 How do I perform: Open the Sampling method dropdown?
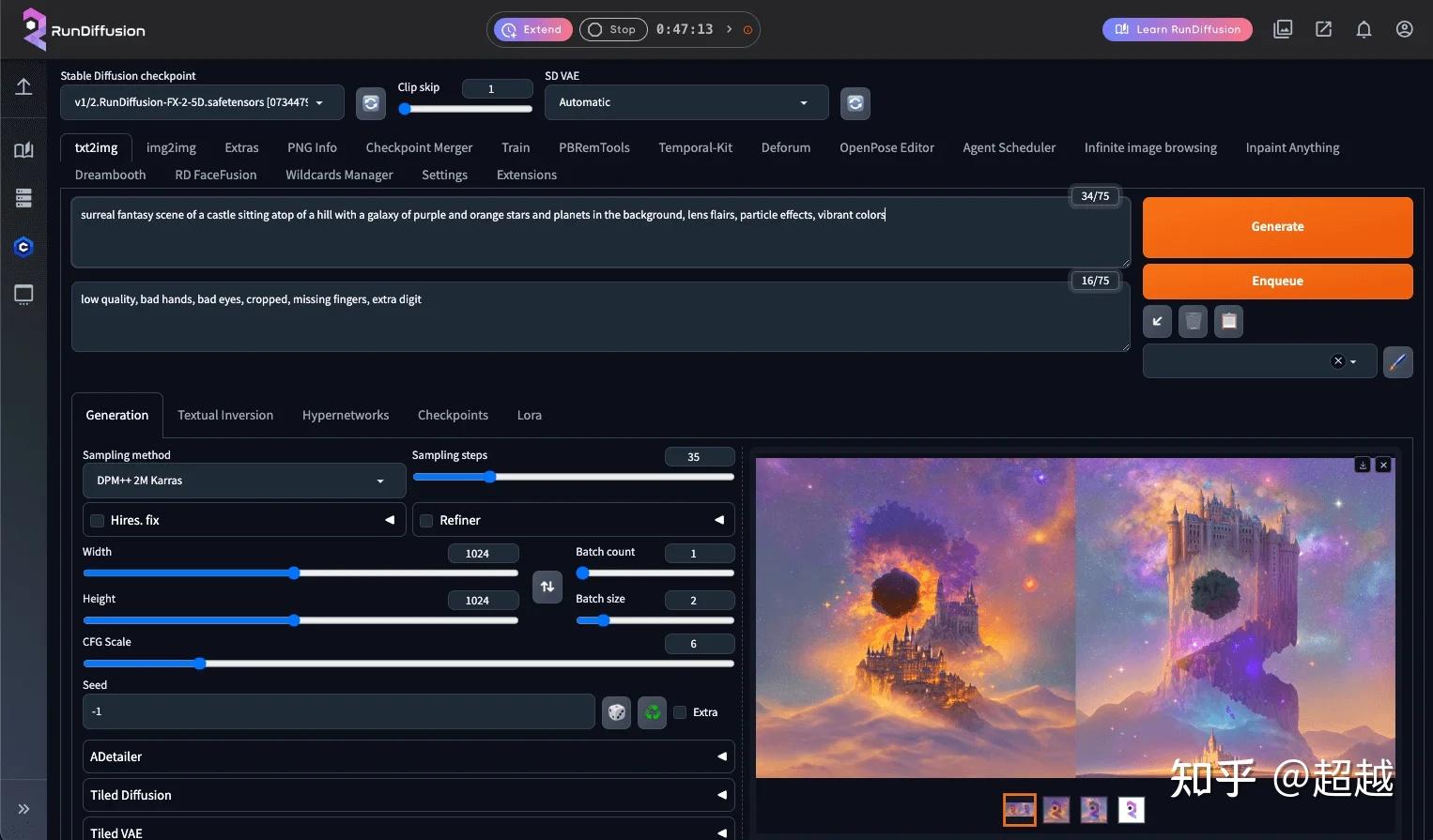pyautogui.click(x=242, y=481)
